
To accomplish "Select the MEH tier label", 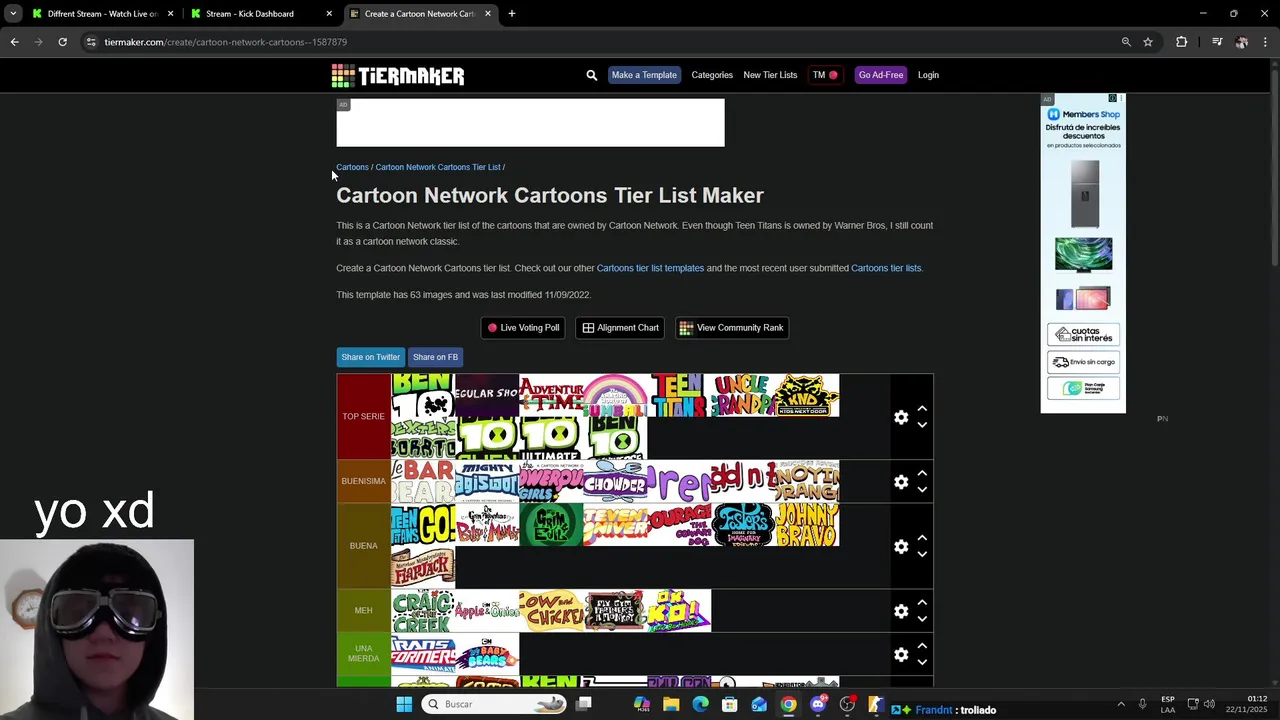I will coord(363,610).
